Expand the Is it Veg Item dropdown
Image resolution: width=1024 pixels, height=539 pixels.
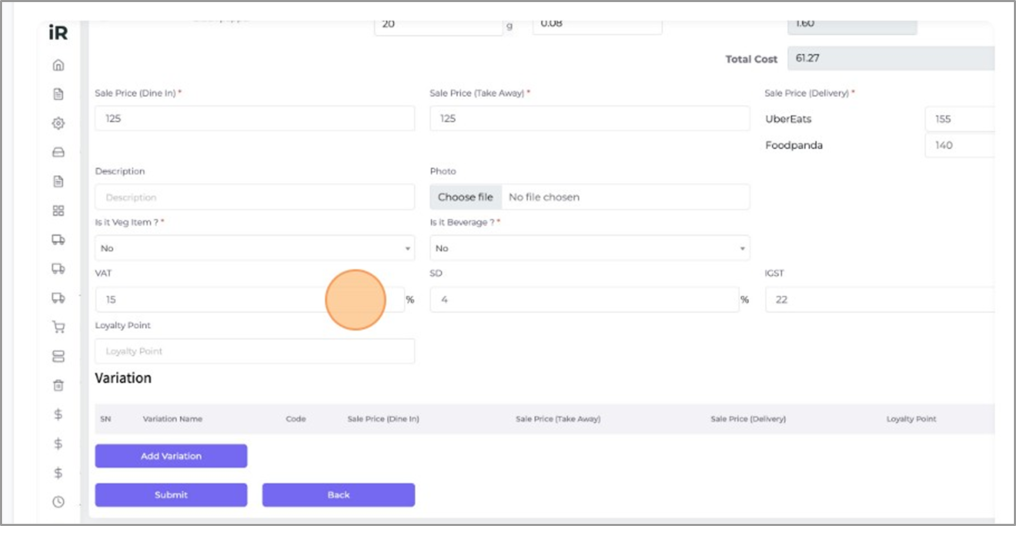click(255, 248)
